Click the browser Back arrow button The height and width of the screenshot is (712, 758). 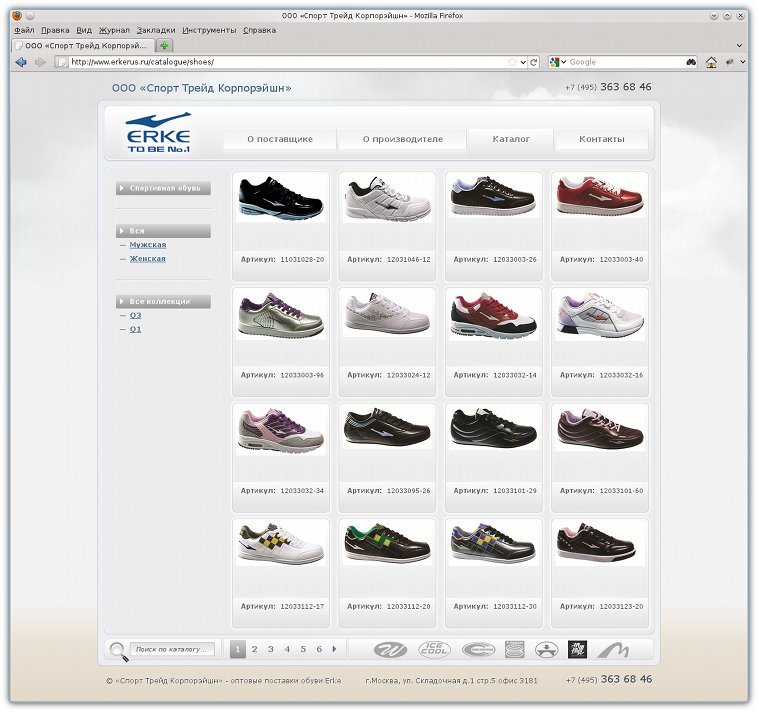21,62
